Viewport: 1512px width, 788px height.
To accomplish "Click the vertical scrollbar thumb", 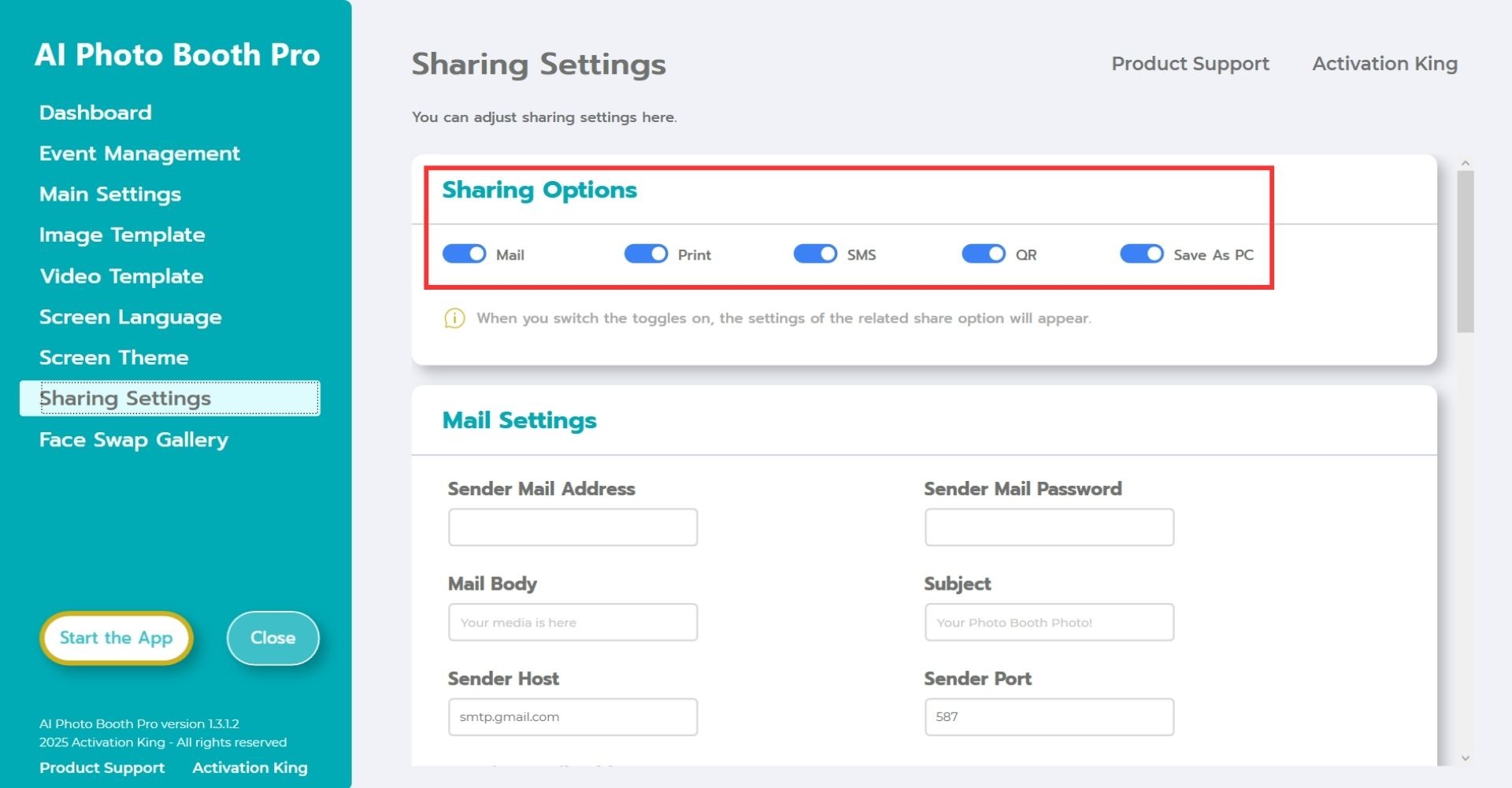I will pos(1465,252).
